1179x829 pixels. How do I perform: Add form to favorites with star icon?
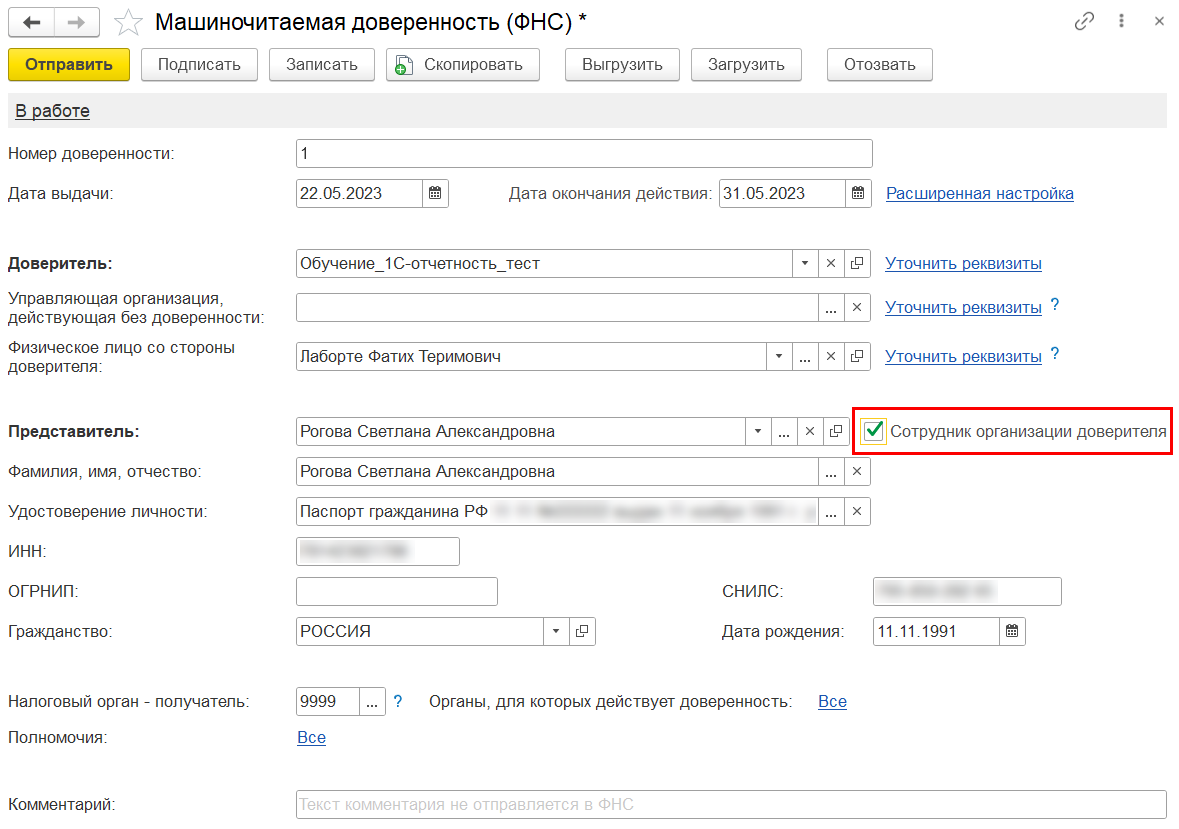tap(128, 21)
